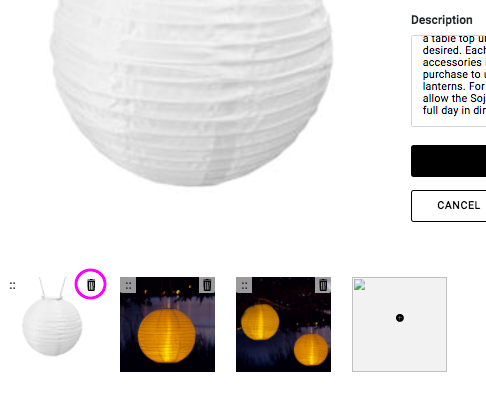The image size is (486, 415).
Task: Click the large white lantern preview image
Action: pos(192,93)
